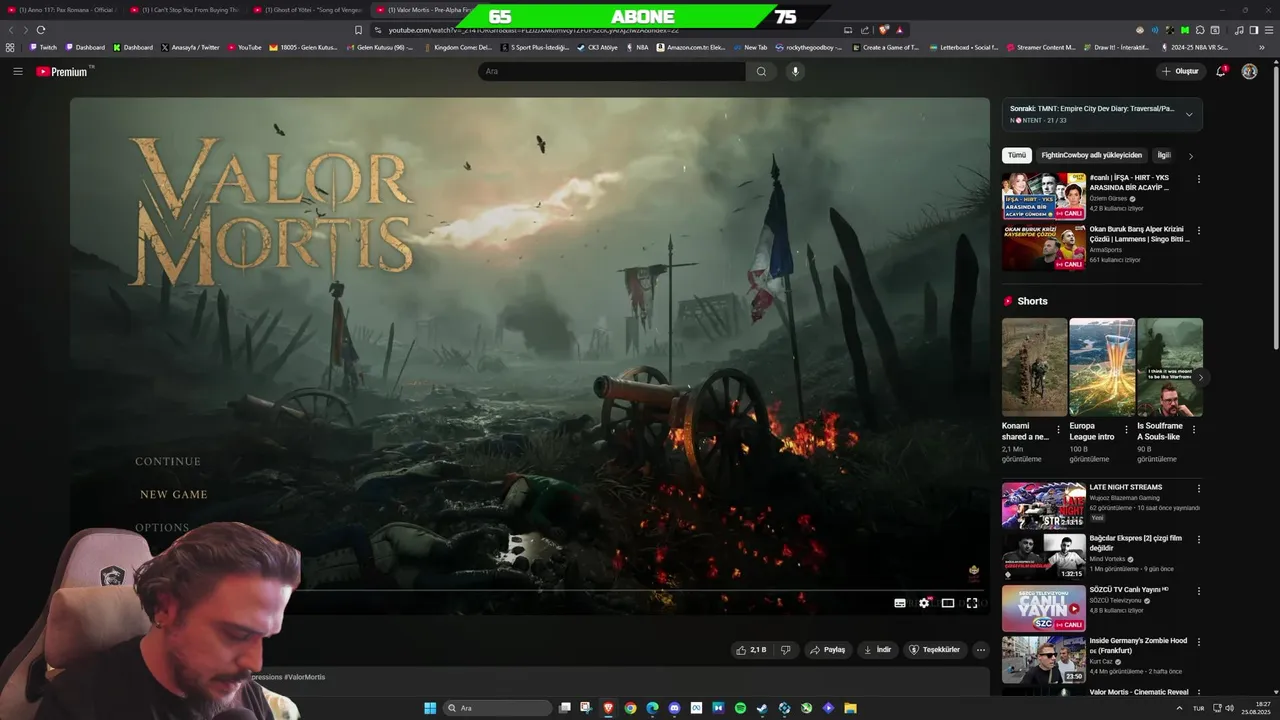Open Spotify from the taskbar
The height and width of the screenshot is (720, 1280).
(x=740, y=708)
